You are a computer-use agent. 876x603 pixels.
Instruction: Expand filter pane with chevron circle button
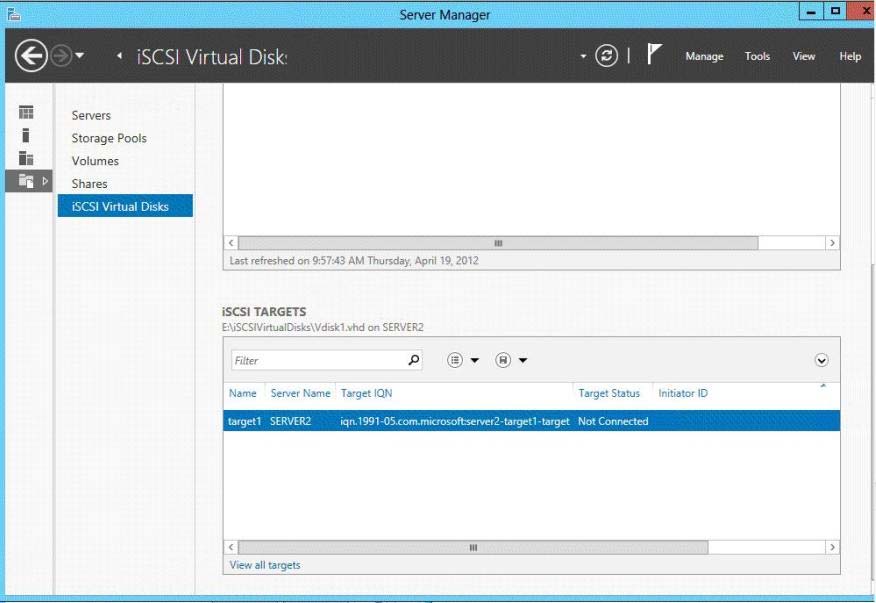coord(821,360)
